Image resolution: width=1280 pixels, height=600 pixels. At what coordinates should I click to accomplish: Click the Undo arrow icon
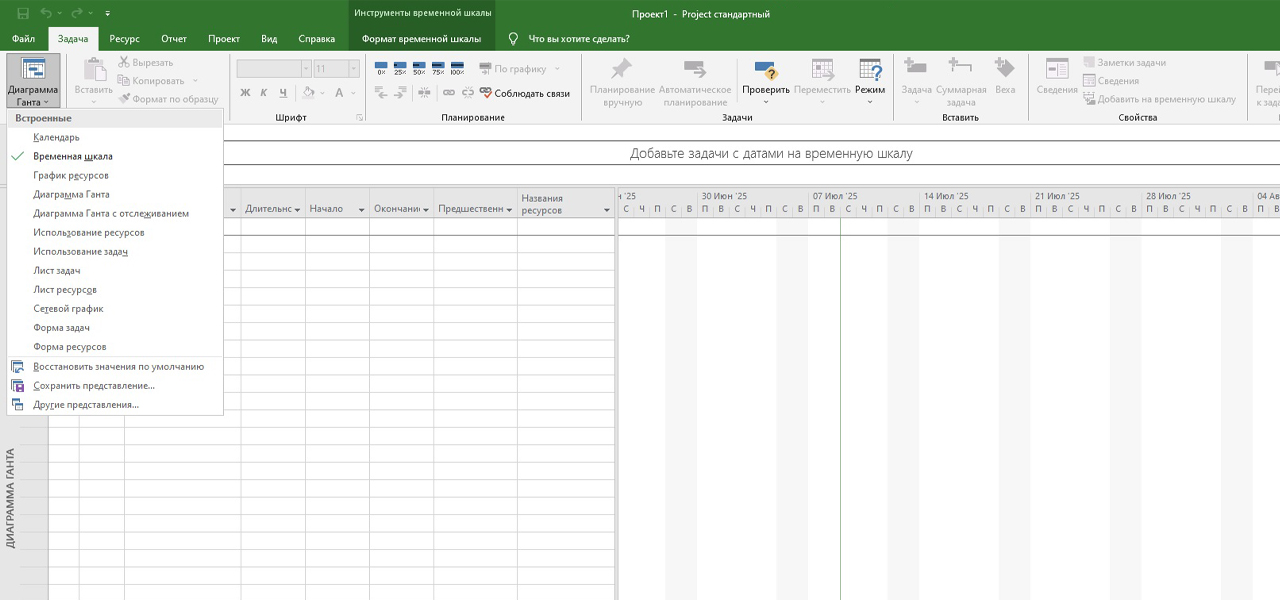[x=46, y=14]
